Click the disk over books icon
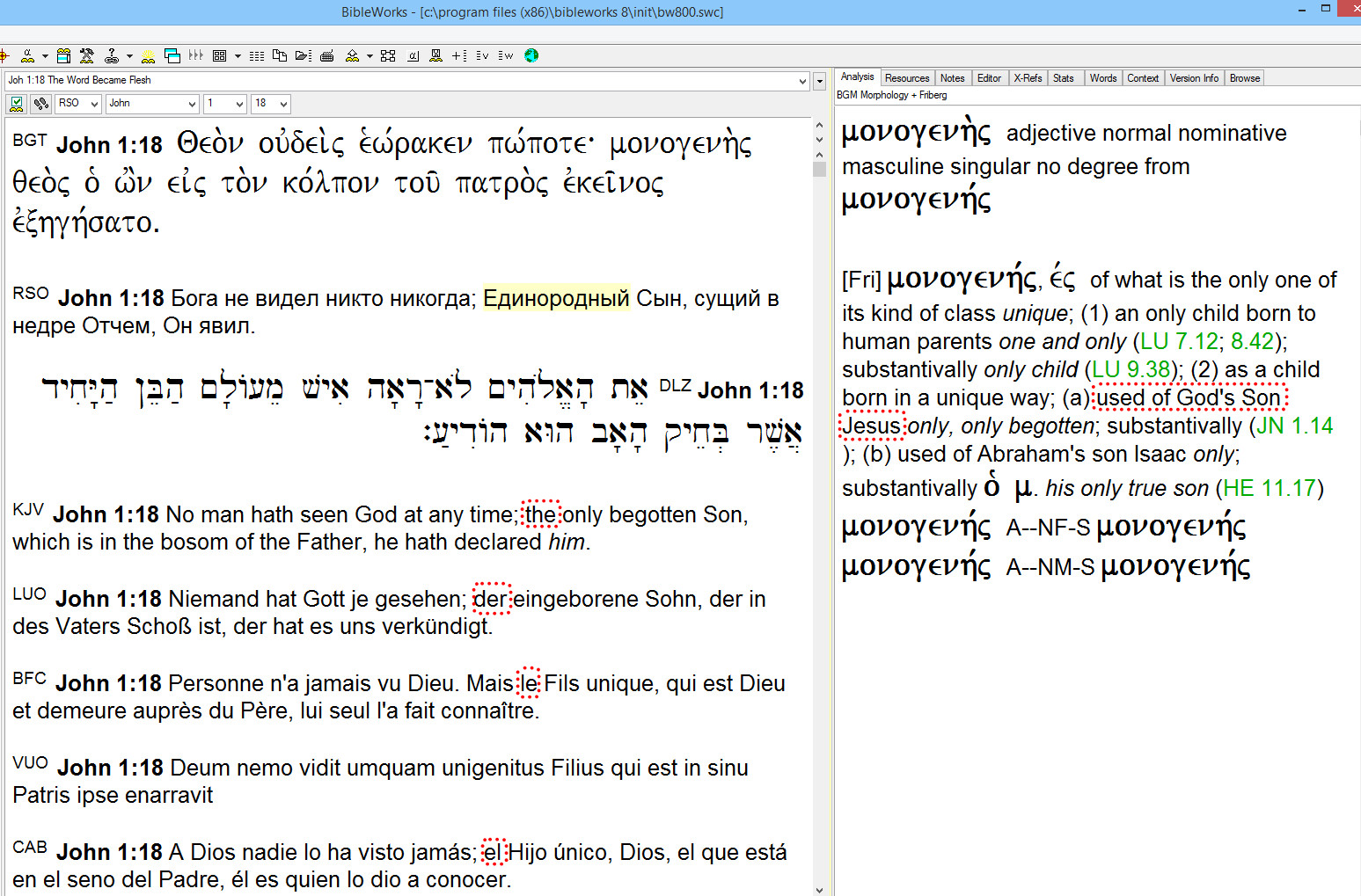Screen dimensions: 1361x896 pyautogui.click(x=435, y=55)
